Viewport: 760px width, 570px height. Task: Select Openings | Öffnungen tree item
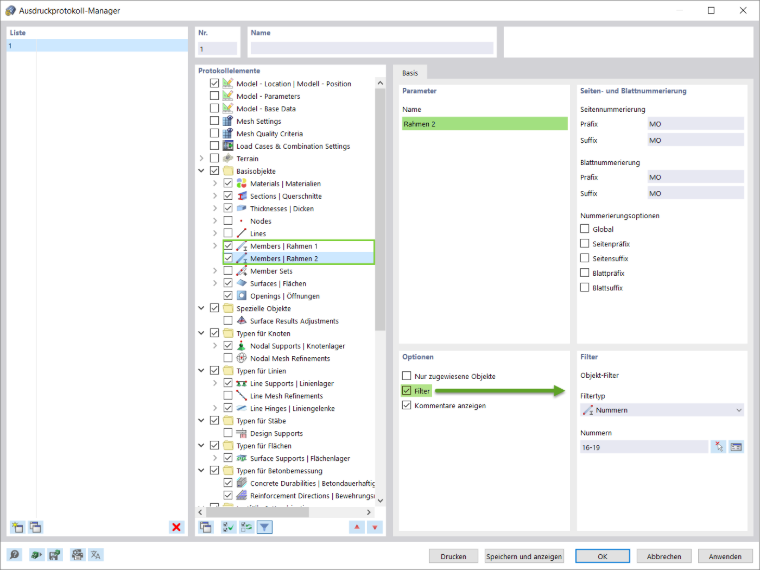pos(285,296)
